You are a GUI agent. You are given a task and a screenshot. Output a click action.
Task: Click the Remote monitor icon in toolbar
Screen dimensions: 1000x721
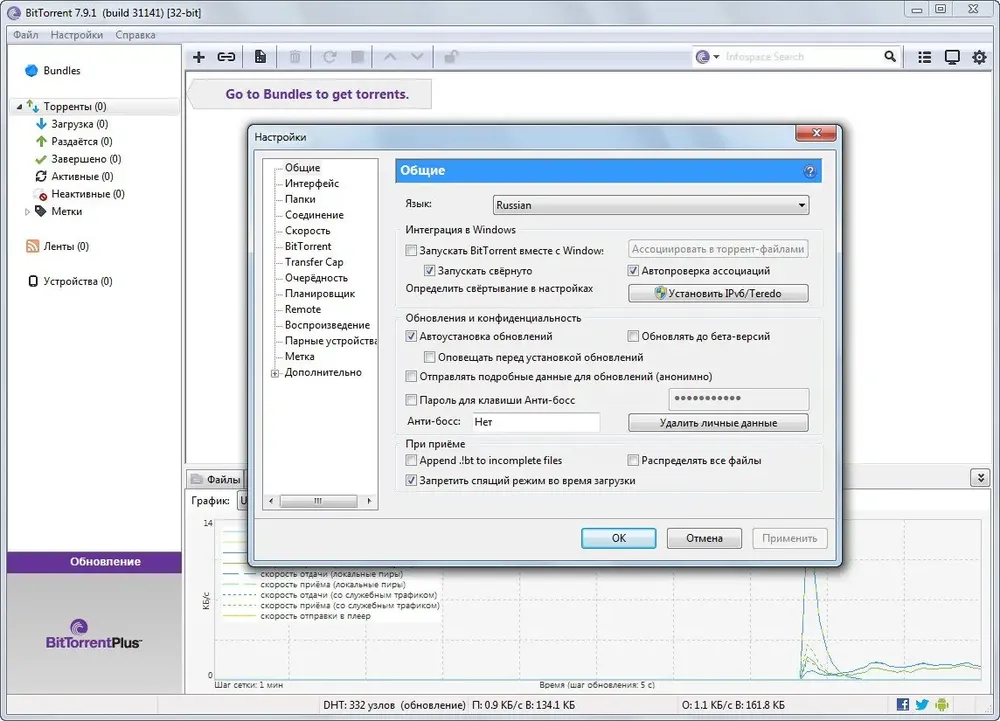(952, 57)
